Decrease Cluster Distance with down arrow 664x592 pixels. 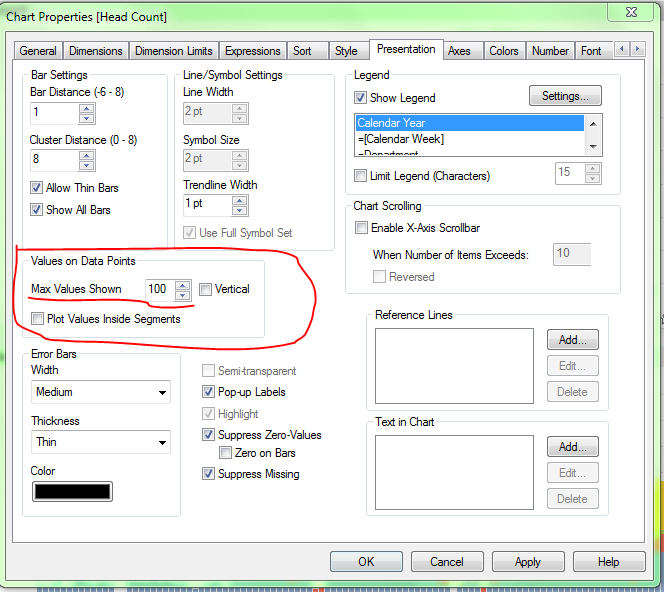tap(87, 165)
